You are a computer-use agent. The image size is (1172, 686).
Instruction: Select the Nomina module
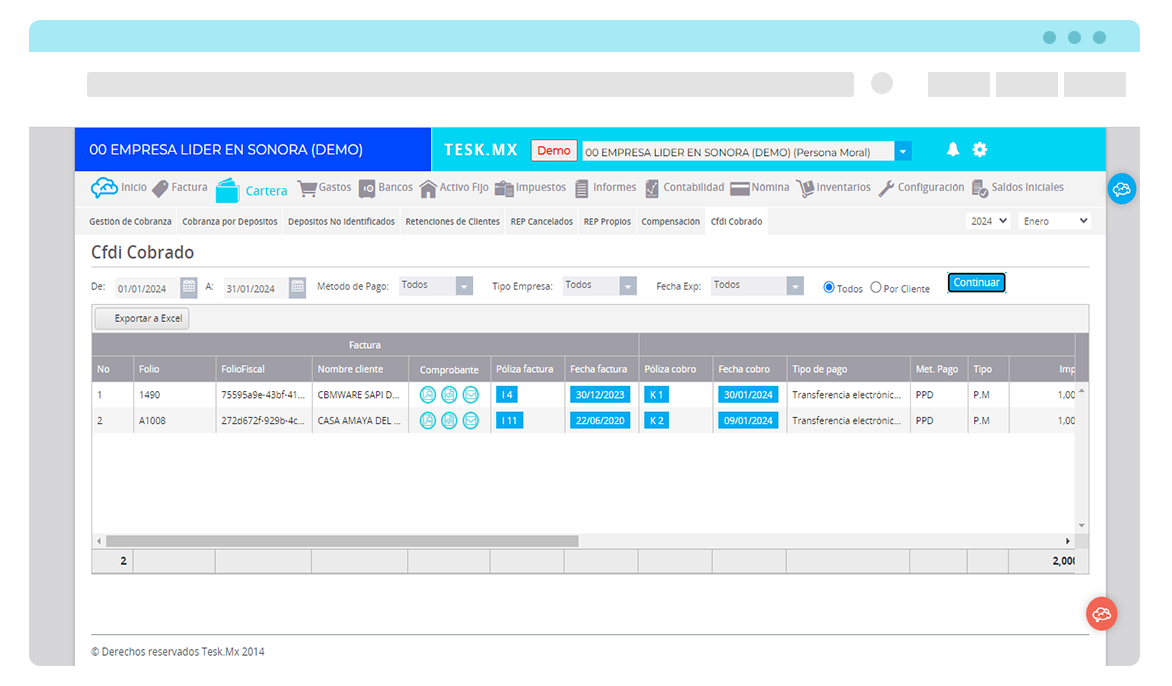pos(769,187)
